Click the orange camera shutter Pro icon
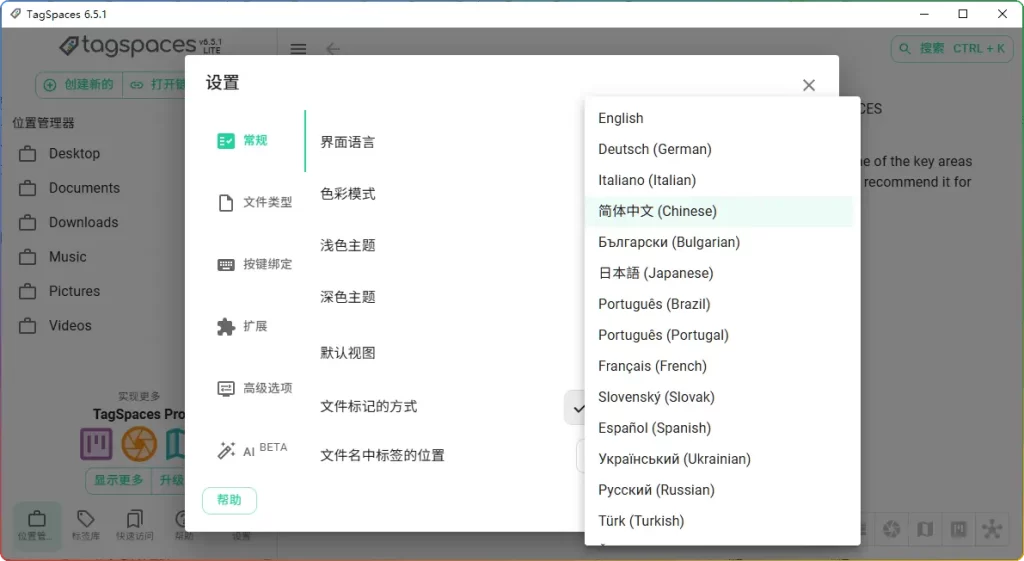This screenshot has height=561, width=1024. [x=139, y=445]
